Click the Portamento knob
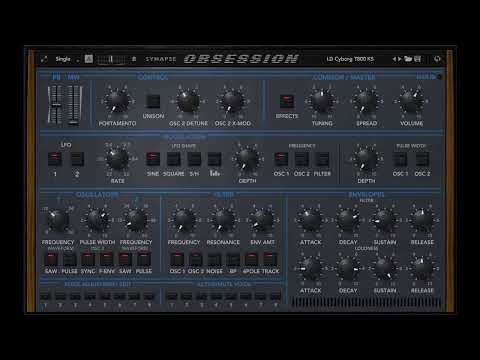Screen dimensions: 480x360 click(x=117, y=101)
